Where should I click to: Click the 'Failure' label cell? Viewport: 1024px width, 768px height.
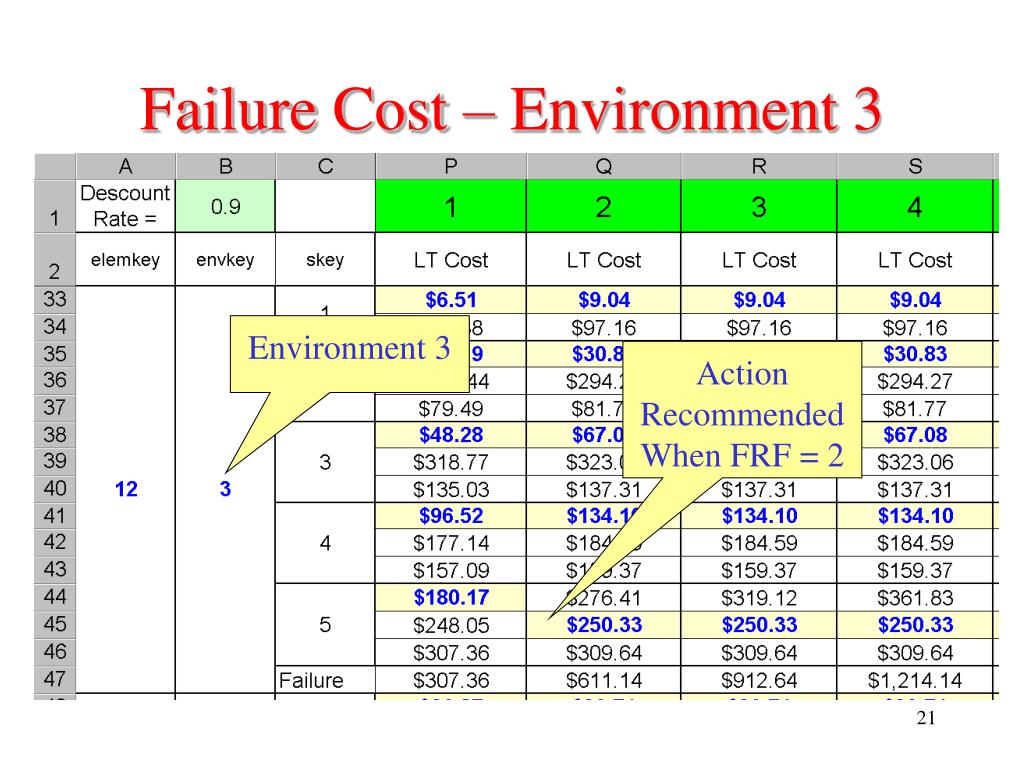[x=325, y=680]
